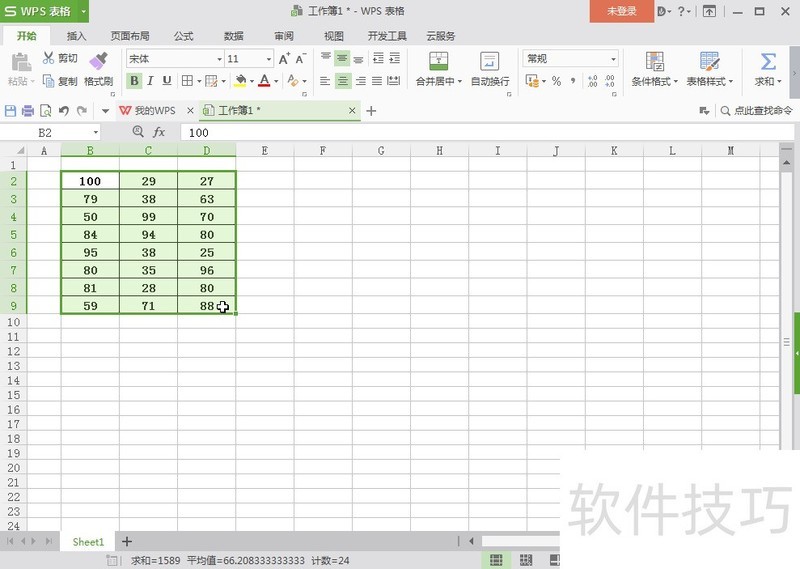Toggle Italic formatting

point(151,81)
